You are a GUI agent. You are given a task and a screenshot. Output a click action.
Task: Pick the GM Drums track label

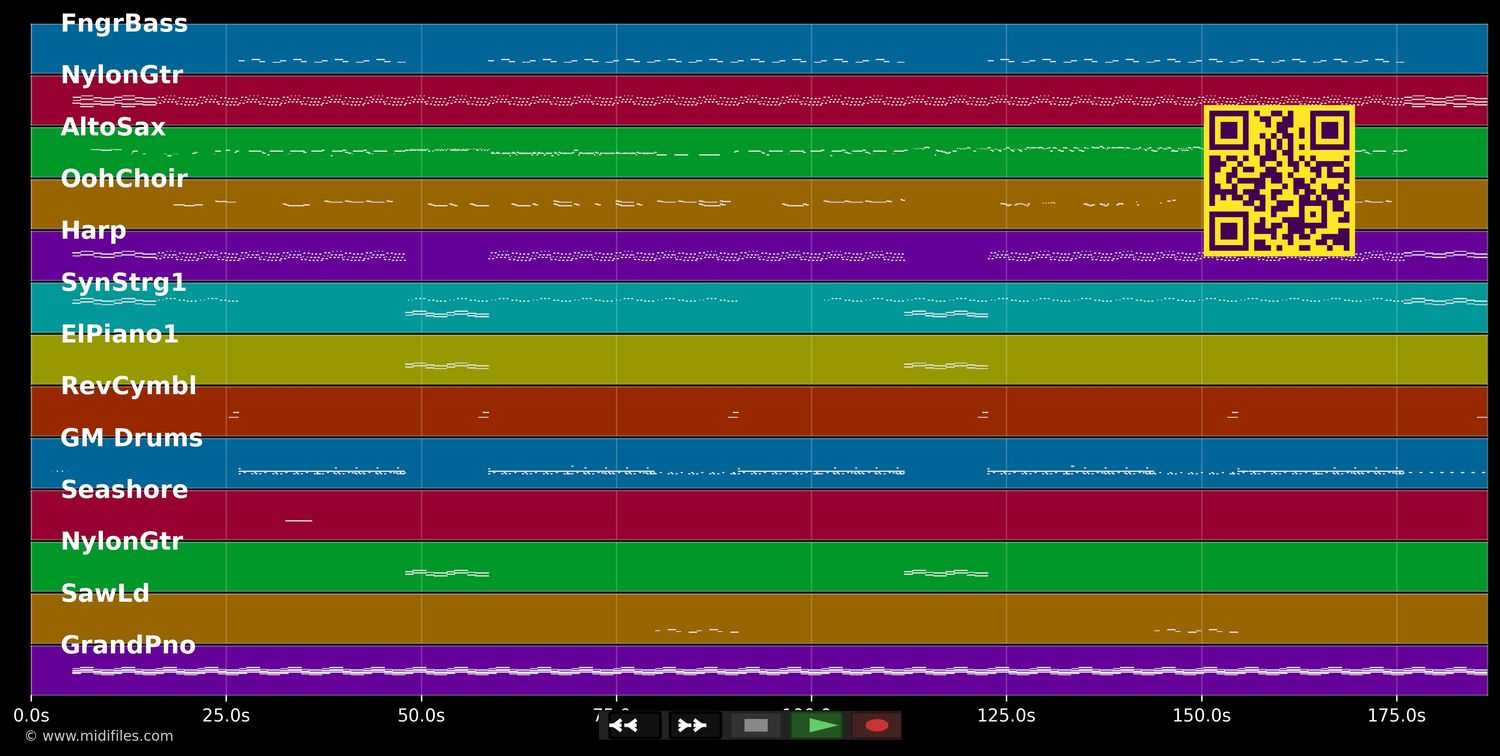pos(131,439)
